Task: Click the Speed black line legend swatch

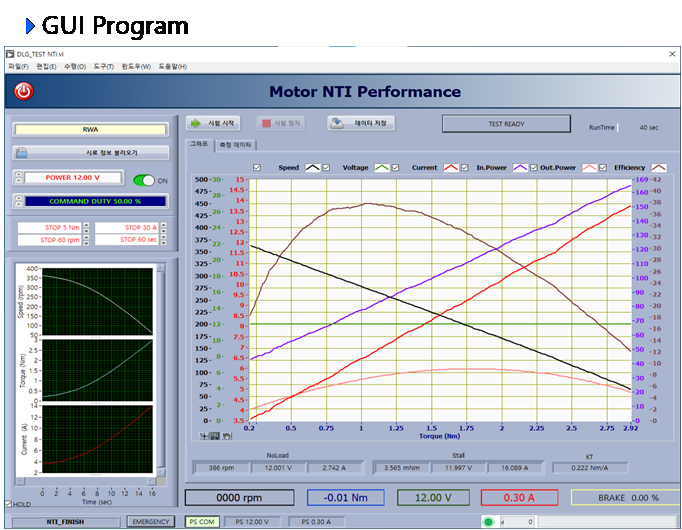Action: [x=312, y=168]
